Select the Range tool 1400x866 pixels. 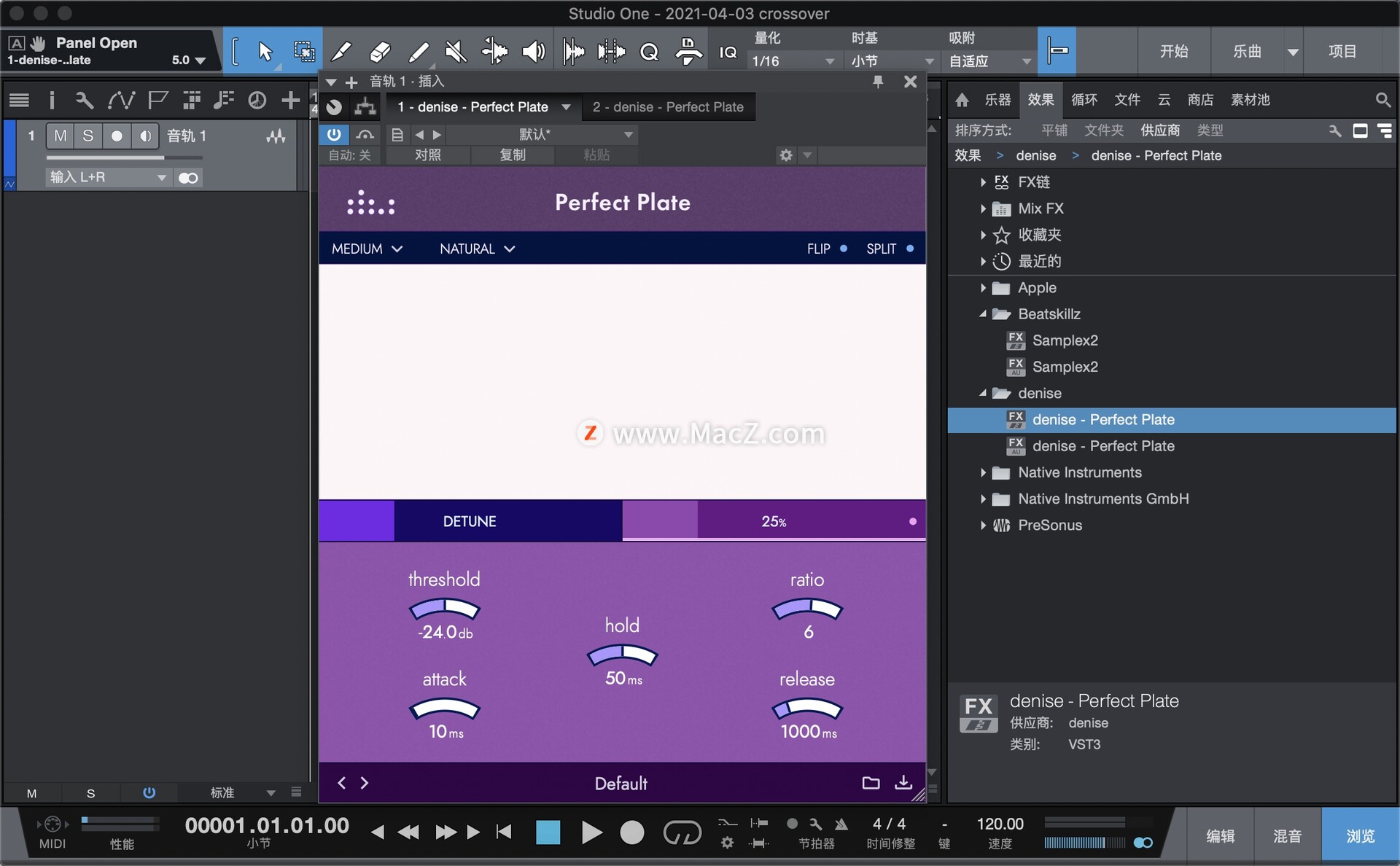tap(304, 51)
